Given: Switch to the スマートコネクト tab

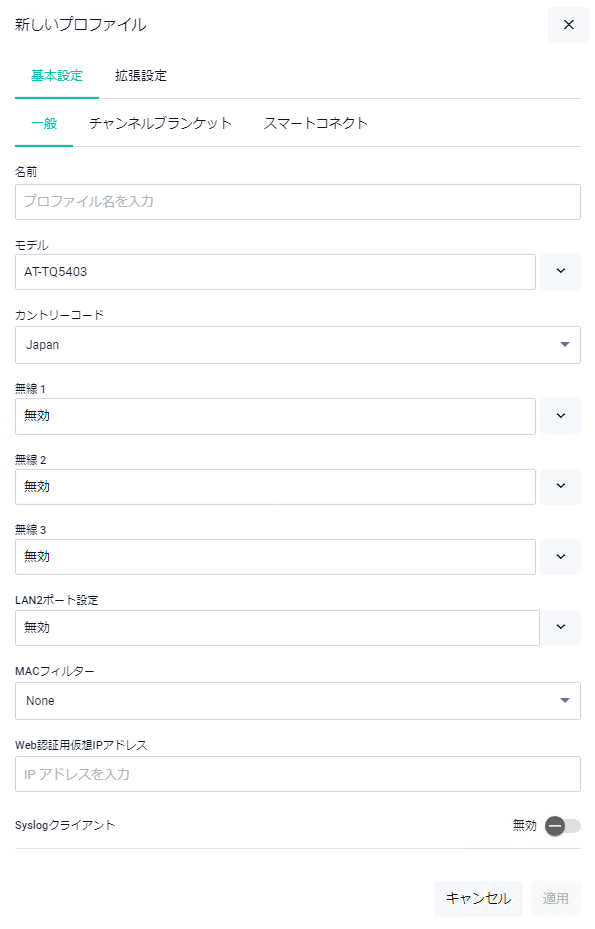Looking at the screenshot, I should pyautogui.click(x=315, y=123).
